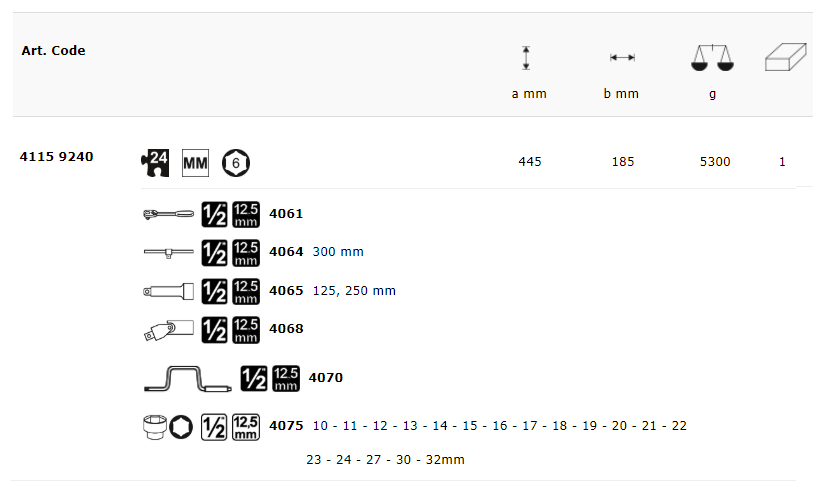Open part number 4064
813x481 pixels.
(x=286, y=252)
